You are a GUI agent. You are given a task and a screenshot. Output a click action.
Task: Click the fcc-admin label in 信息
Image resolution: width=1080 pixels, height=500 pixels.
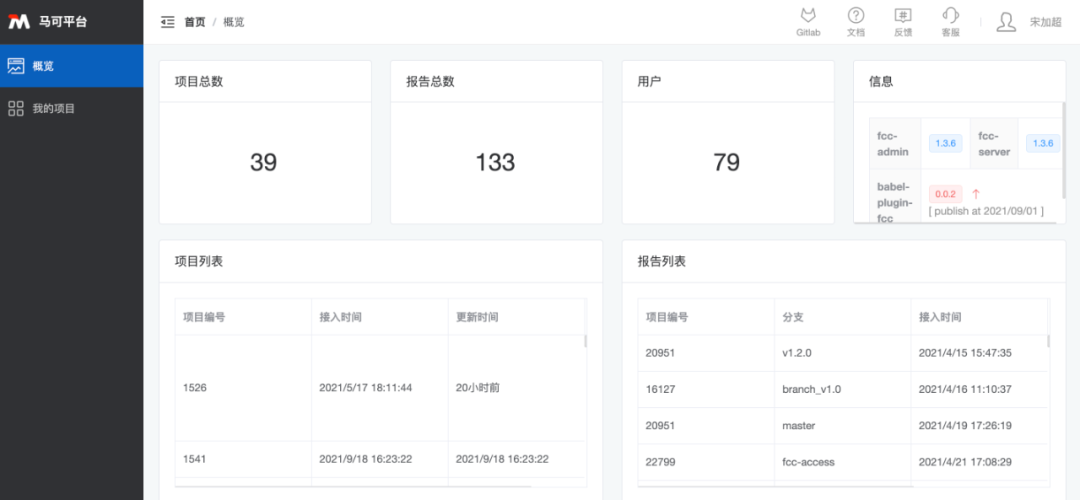click(x=894, y=143)
